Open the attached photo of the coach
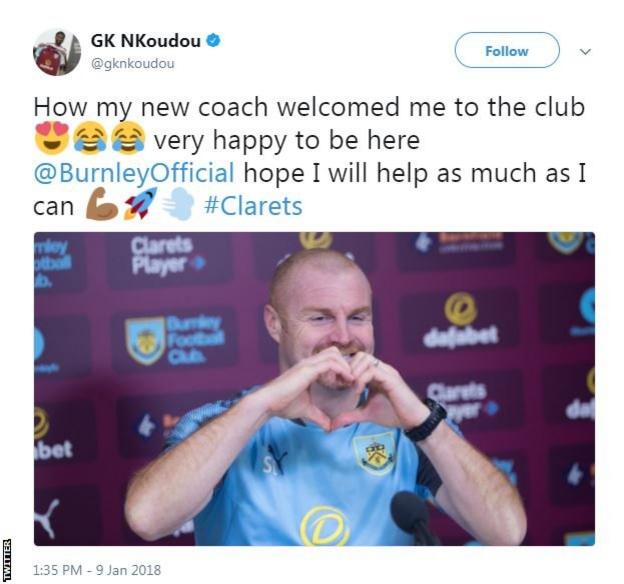This screenshot has height=584, width=624. tap(314, 389)
